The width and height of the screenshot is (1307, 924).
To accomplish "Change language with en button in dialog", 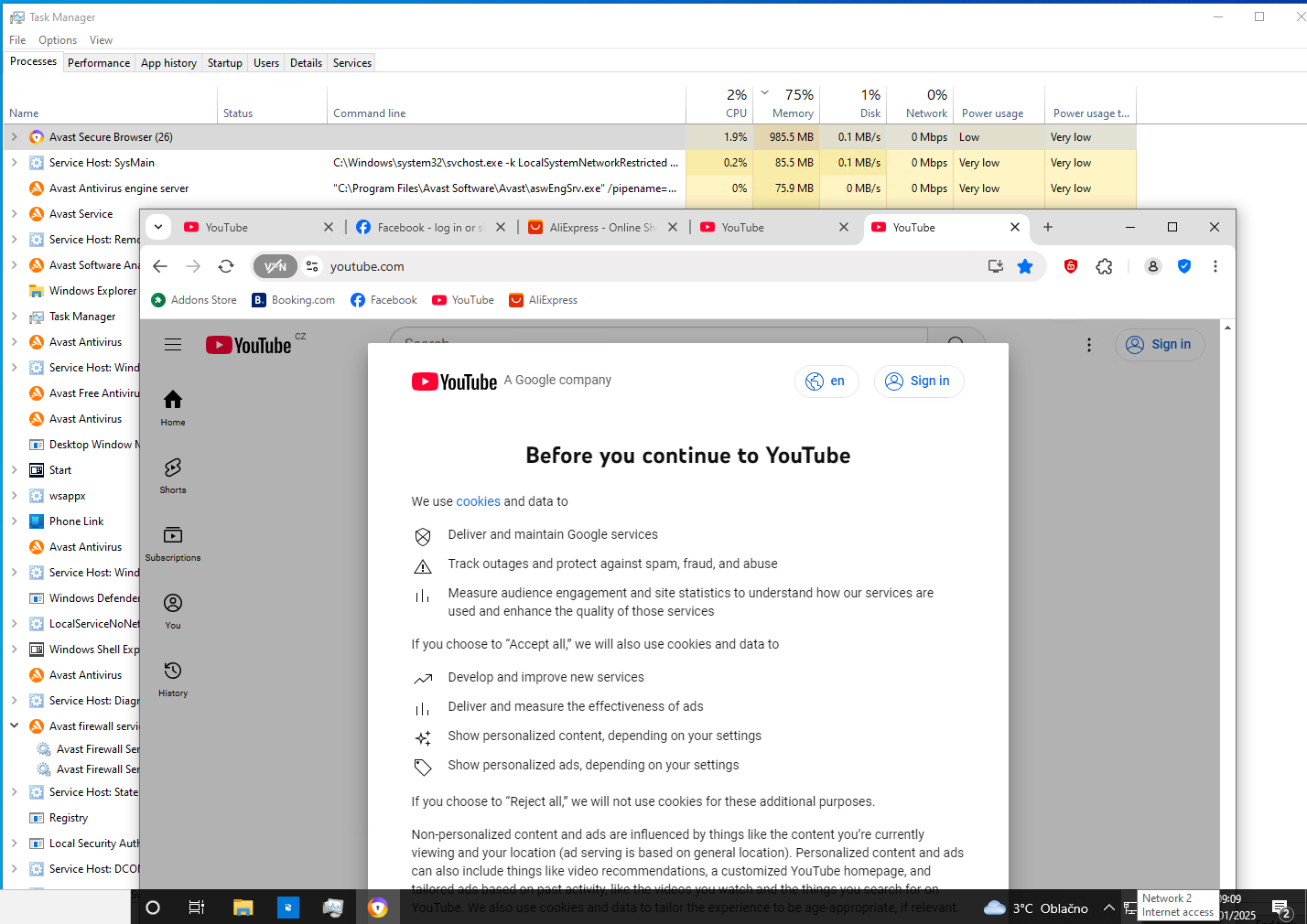I will click(826, 381).
